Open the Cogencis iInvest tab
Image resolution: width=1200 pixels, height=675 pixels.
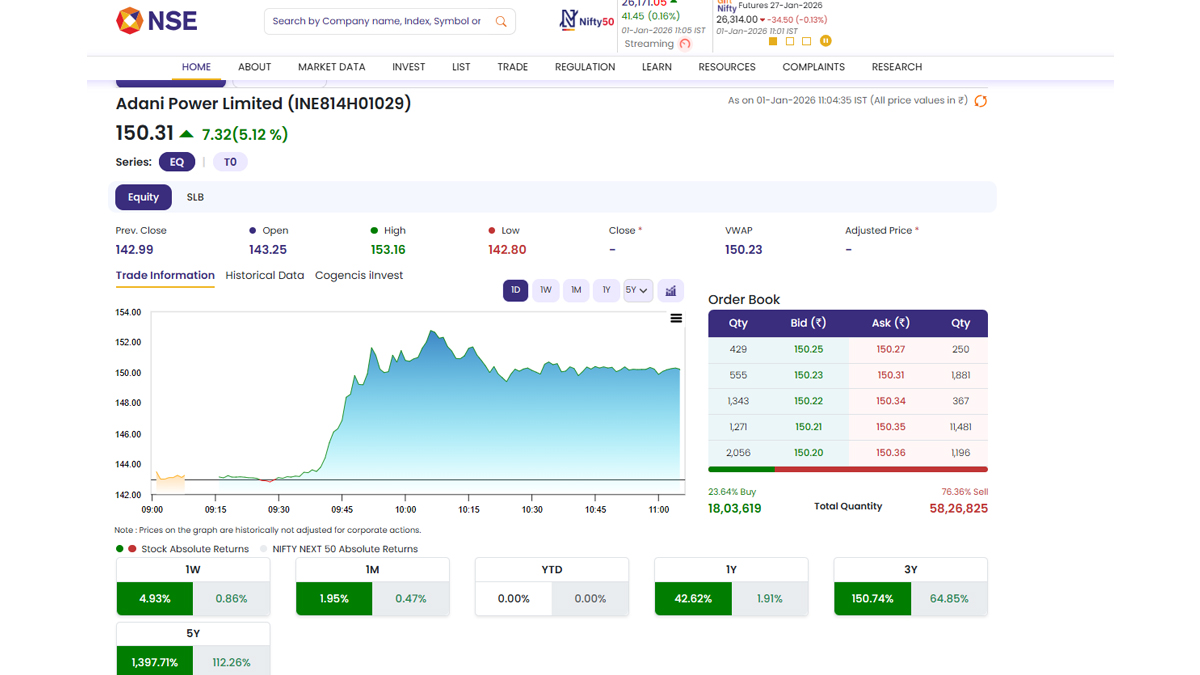point(358,275)
